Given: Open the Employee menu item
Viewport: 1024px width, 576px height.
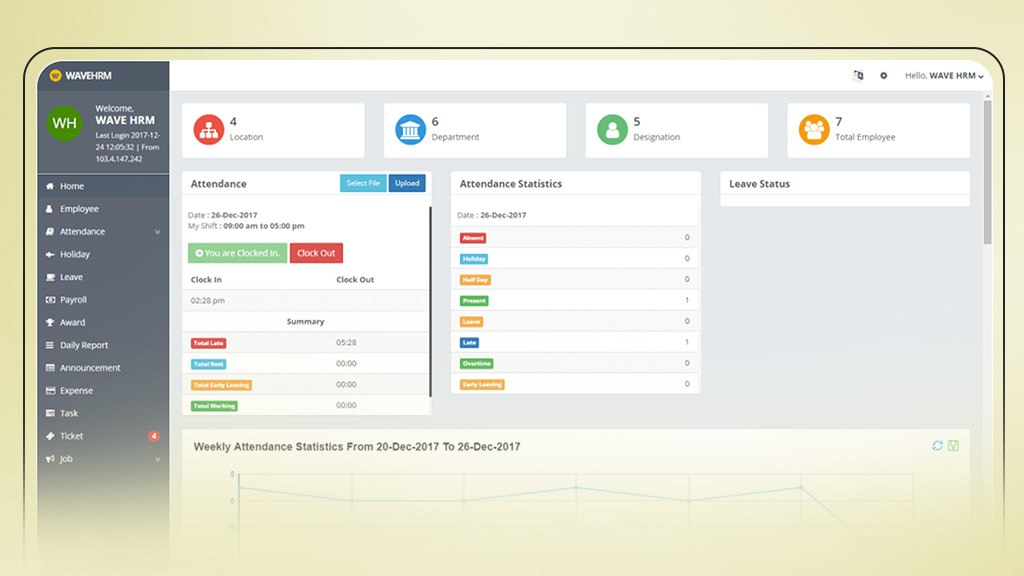Looking at the screenshot, I should [x=79, y=209].
